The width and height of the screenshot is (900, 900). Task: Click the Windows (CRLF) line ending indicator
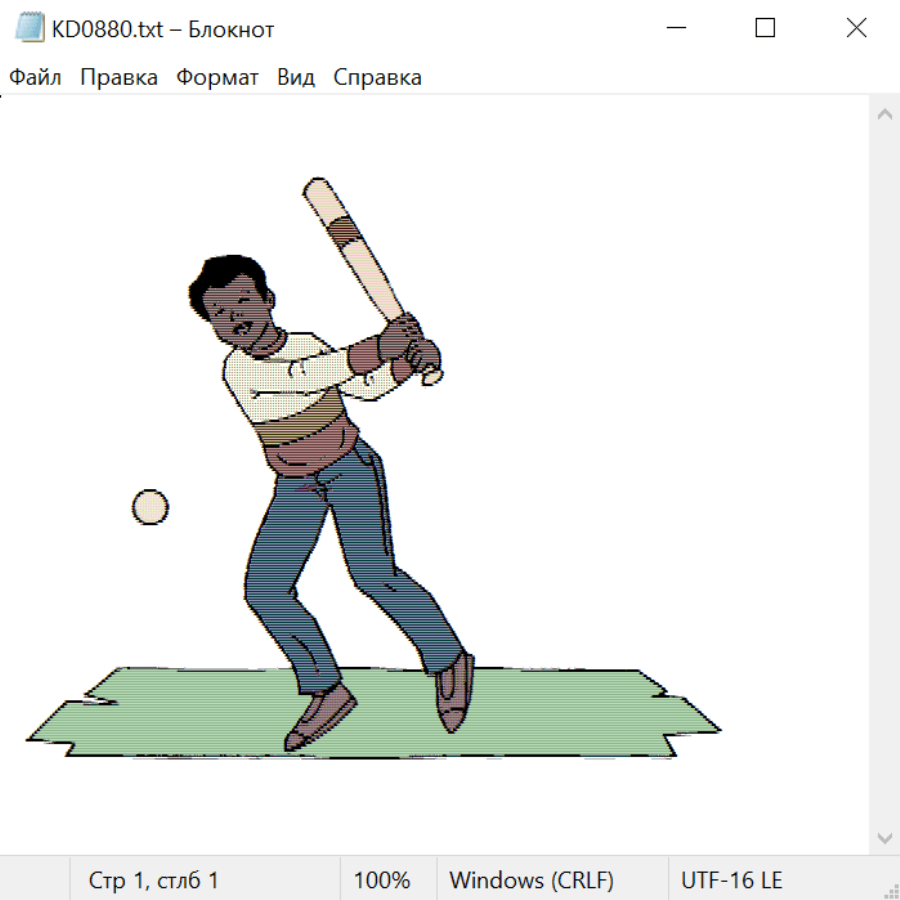(x=531, y=881)
